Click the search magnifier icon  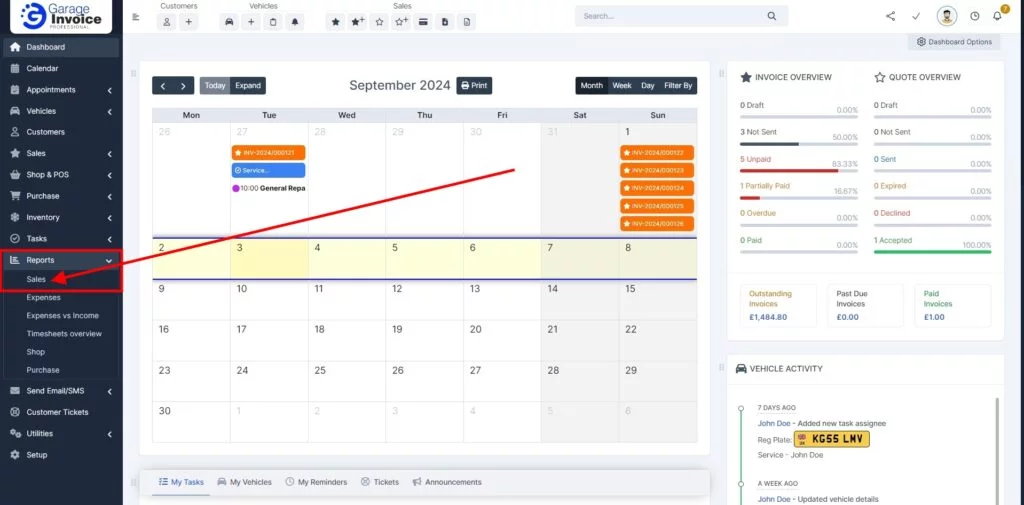pos(772,16)
